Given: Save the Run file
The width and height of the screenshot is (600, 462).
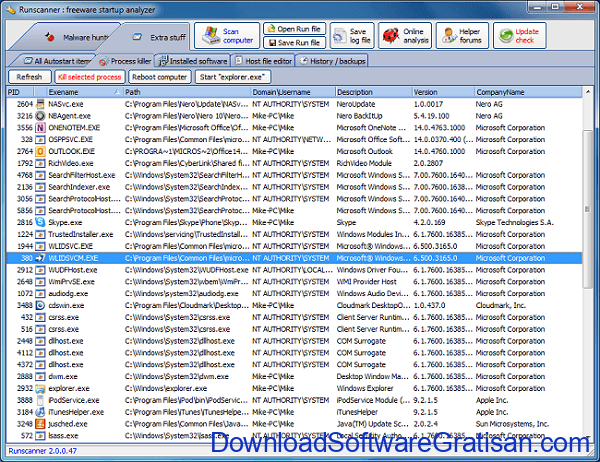Looking at the screenshot, I should (294, 42).
